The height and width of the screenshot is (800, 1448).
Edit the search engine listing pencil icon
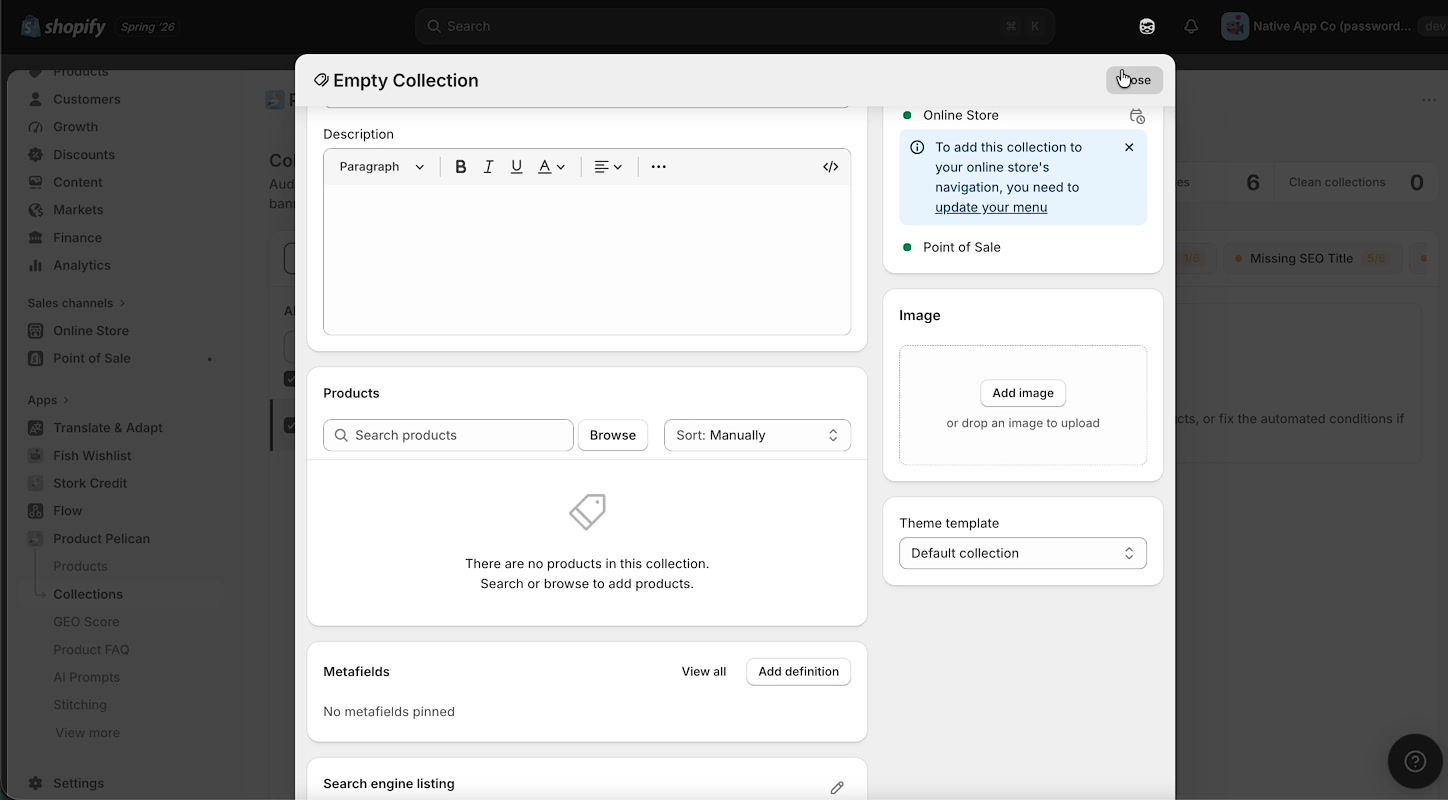click(837, 788)
